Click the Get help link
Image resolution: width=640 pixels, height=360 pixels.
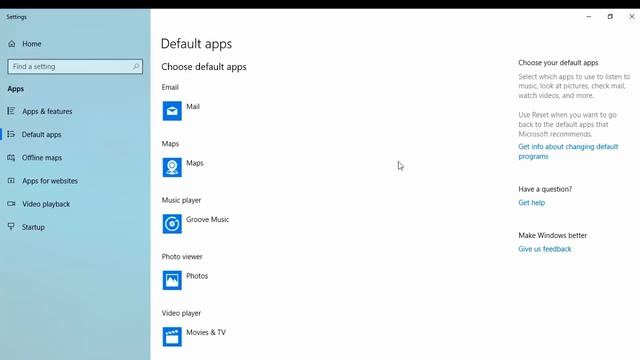[531, 202]
